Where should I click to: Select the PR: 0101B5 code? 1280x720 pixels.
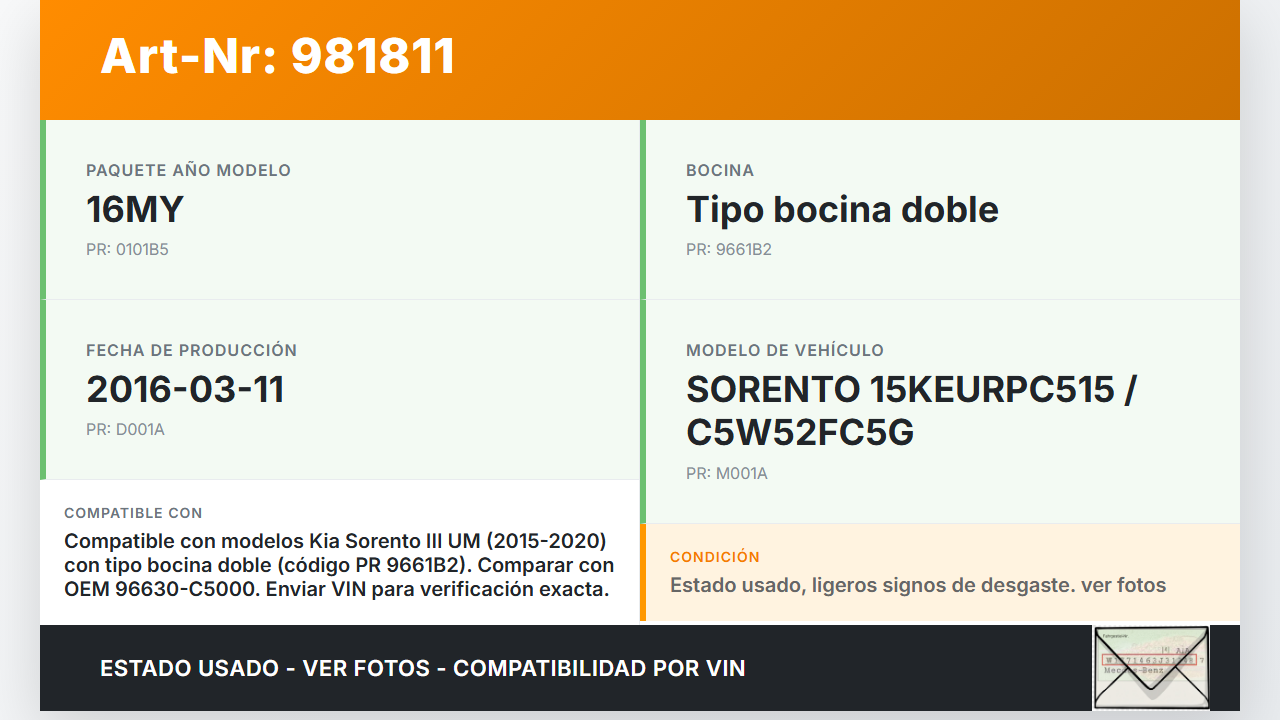point(127,250)
